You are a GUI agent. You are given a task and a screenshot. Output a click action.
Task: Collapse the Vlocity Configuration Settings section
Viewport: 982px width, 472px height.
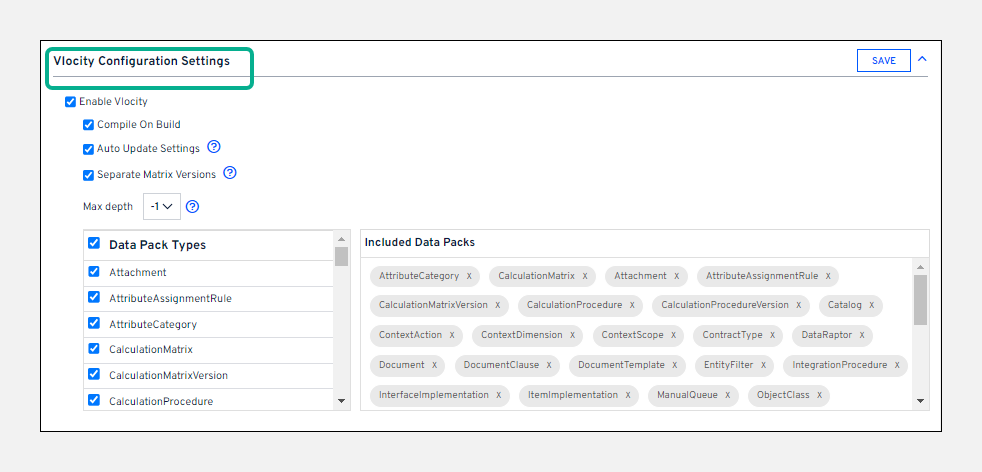coord(922,59)
